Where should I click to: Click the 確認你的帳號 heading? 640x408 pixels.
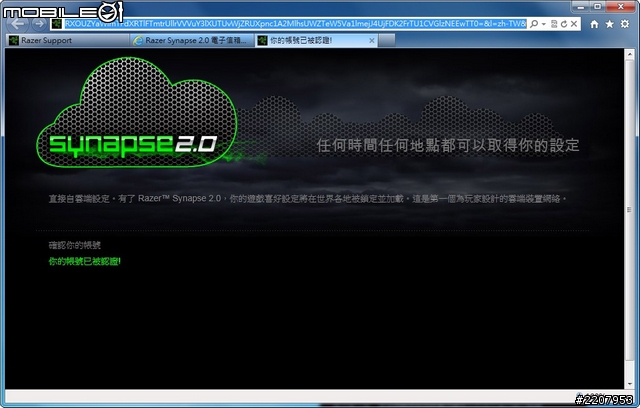[x=74, y=245]
